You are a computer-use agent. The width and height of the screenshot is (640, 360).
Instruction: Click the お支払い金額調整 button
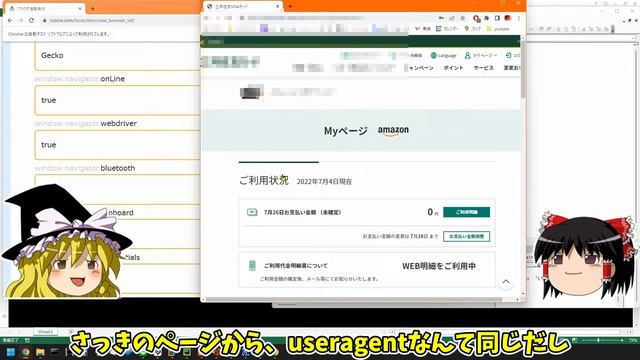tap(467, 236)
